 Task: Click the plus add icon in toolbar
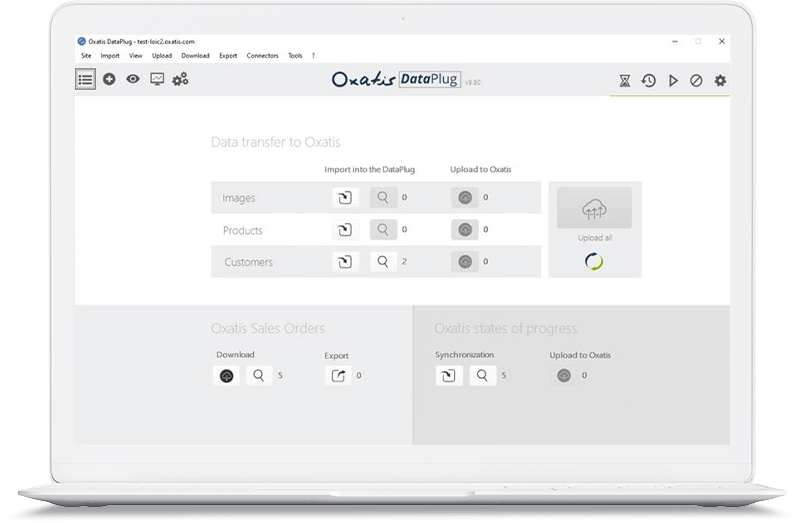[x=109, y=79]
